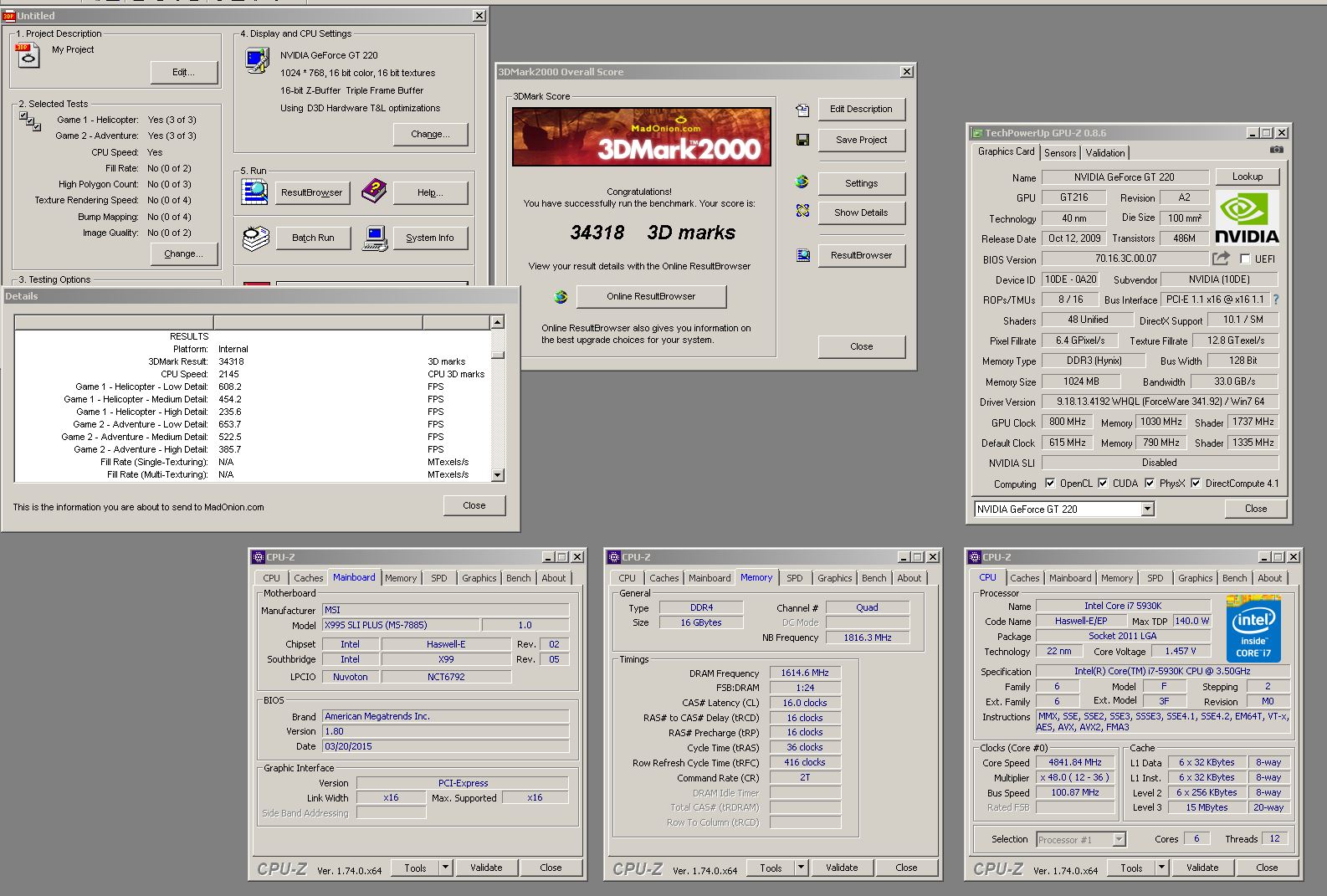1327x896 pixels.
Task: Click the ResultBrowser icon in Run section
Action: 254,192
